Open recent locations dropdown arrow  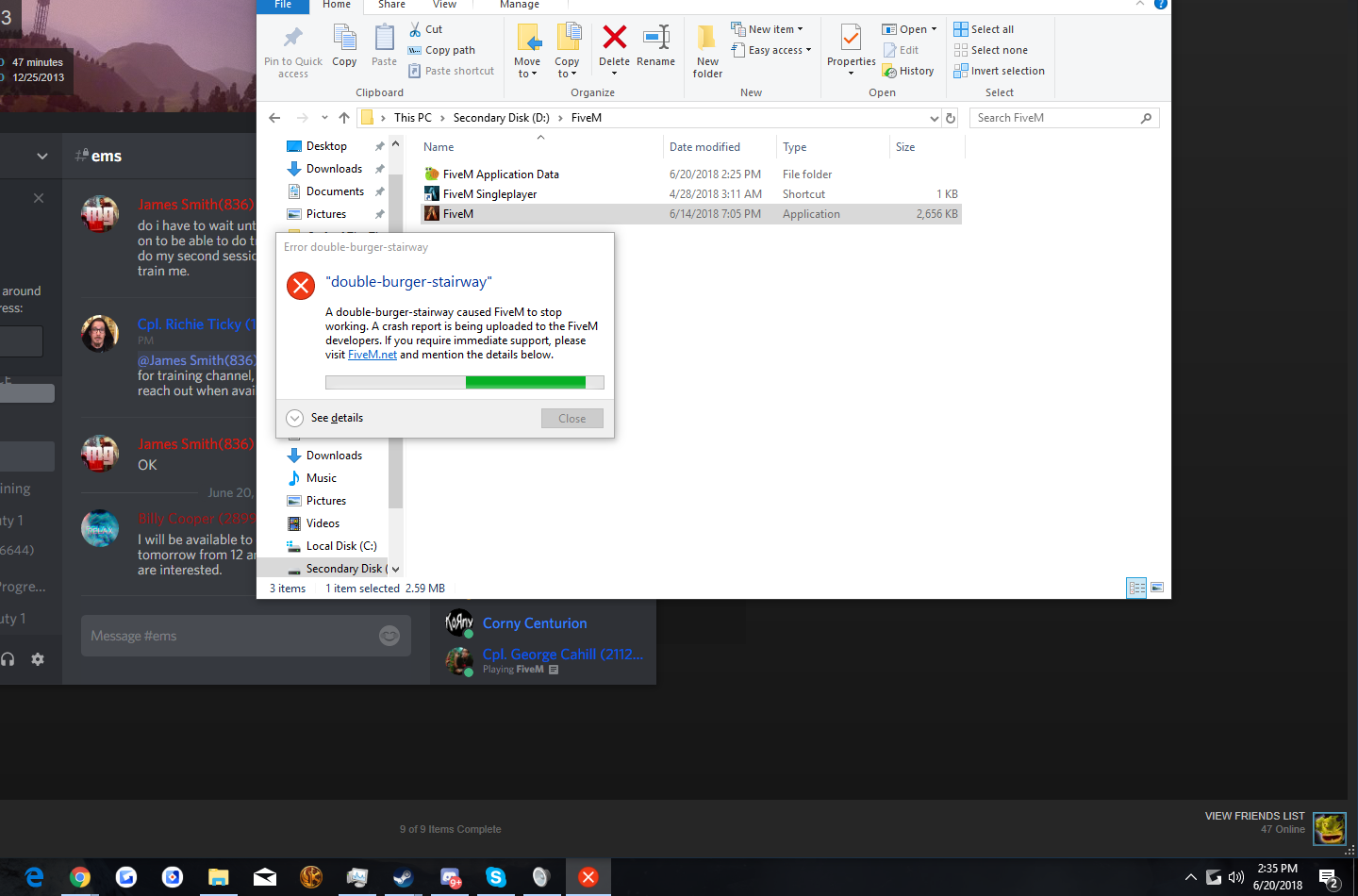pos(324,118)
